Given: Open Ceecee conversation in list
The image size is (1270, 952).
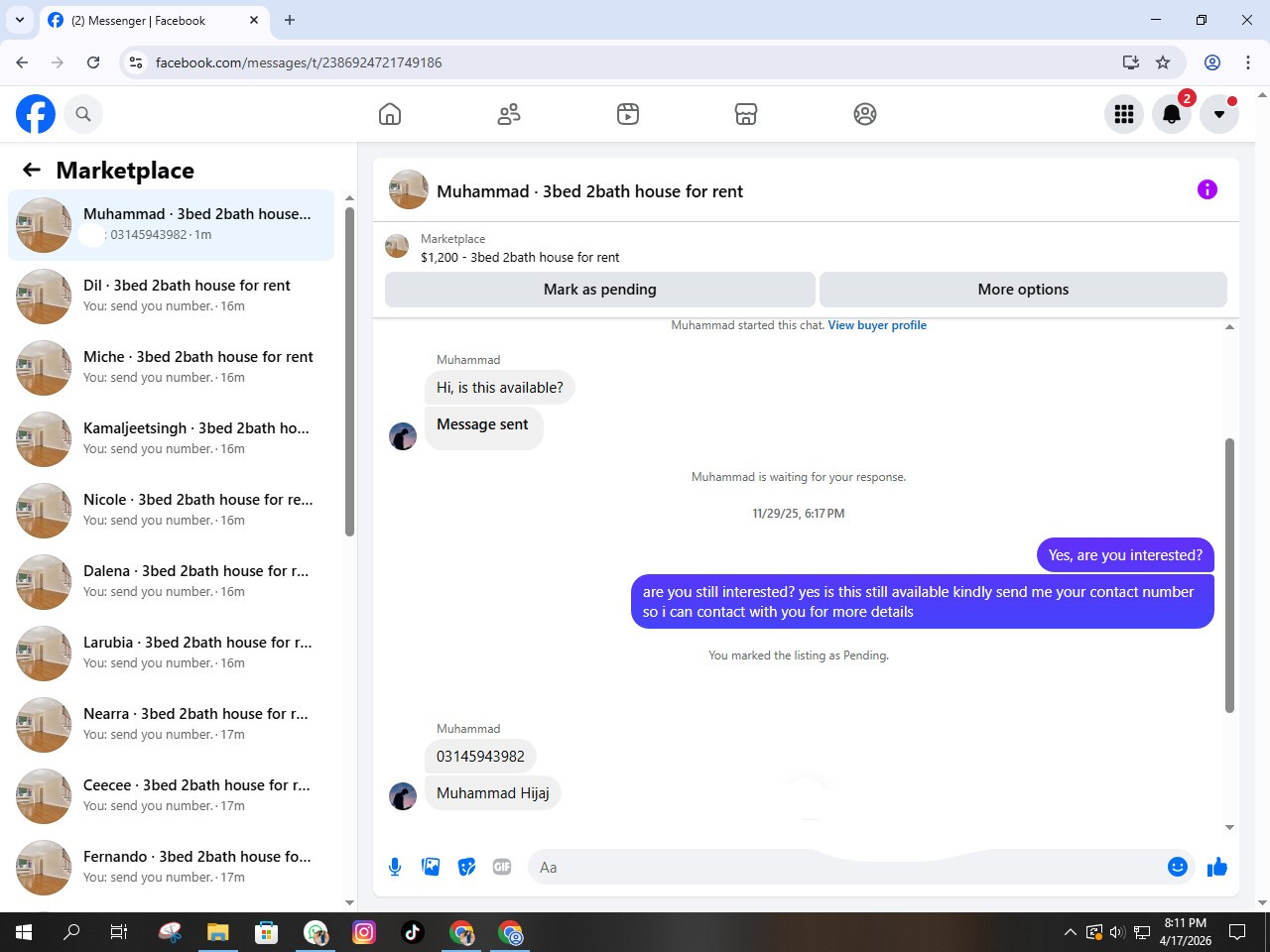Looking at the screenshot, I should (x=171, y=796).
